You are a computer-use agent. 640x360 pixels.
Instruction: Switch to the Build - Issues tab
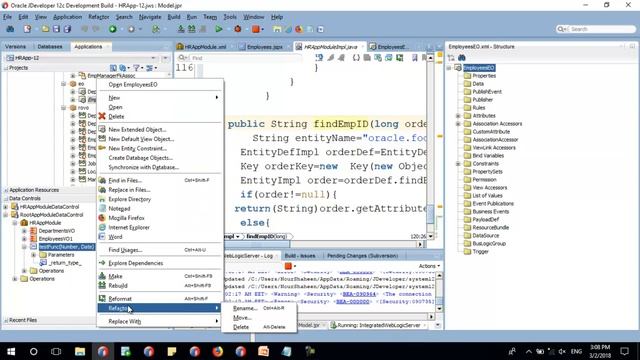tap(300, 256)
